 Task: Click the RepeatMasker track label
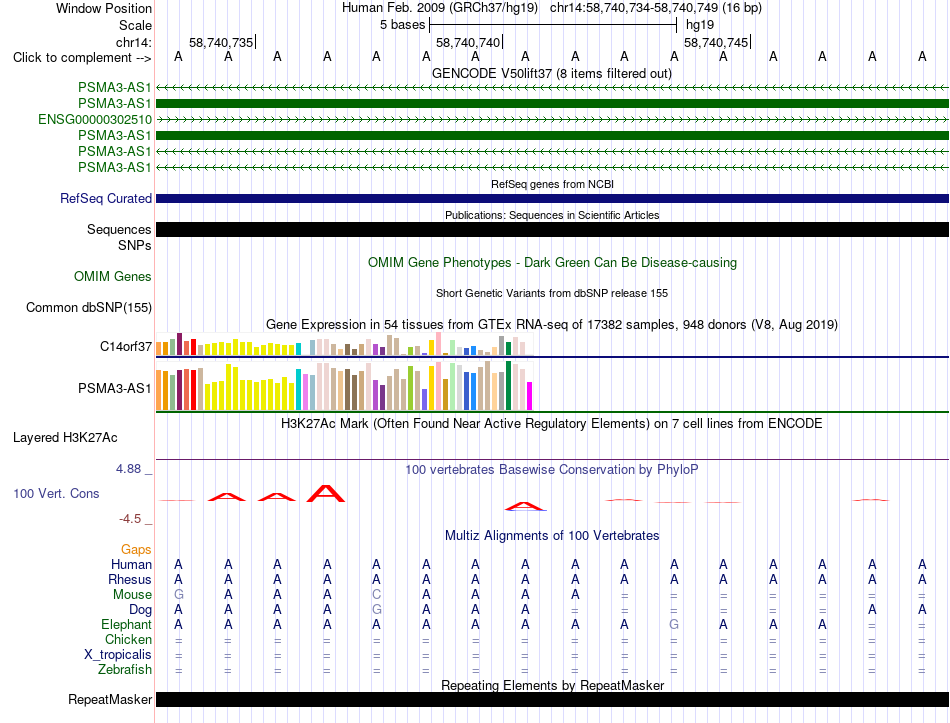click(x=110, y=699)
